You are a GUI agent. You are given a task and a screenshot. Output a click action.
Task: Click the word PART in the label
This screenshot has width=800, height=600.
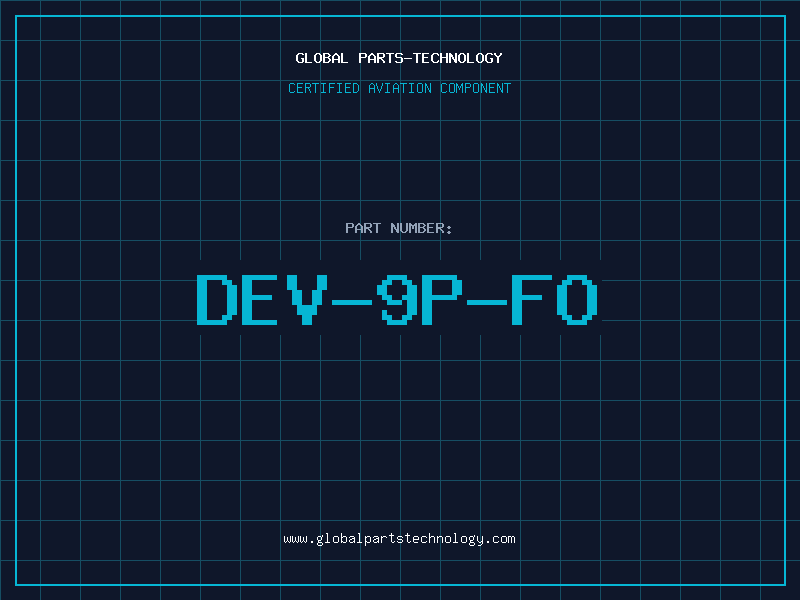pyautogui.click(x=363, y=228)
